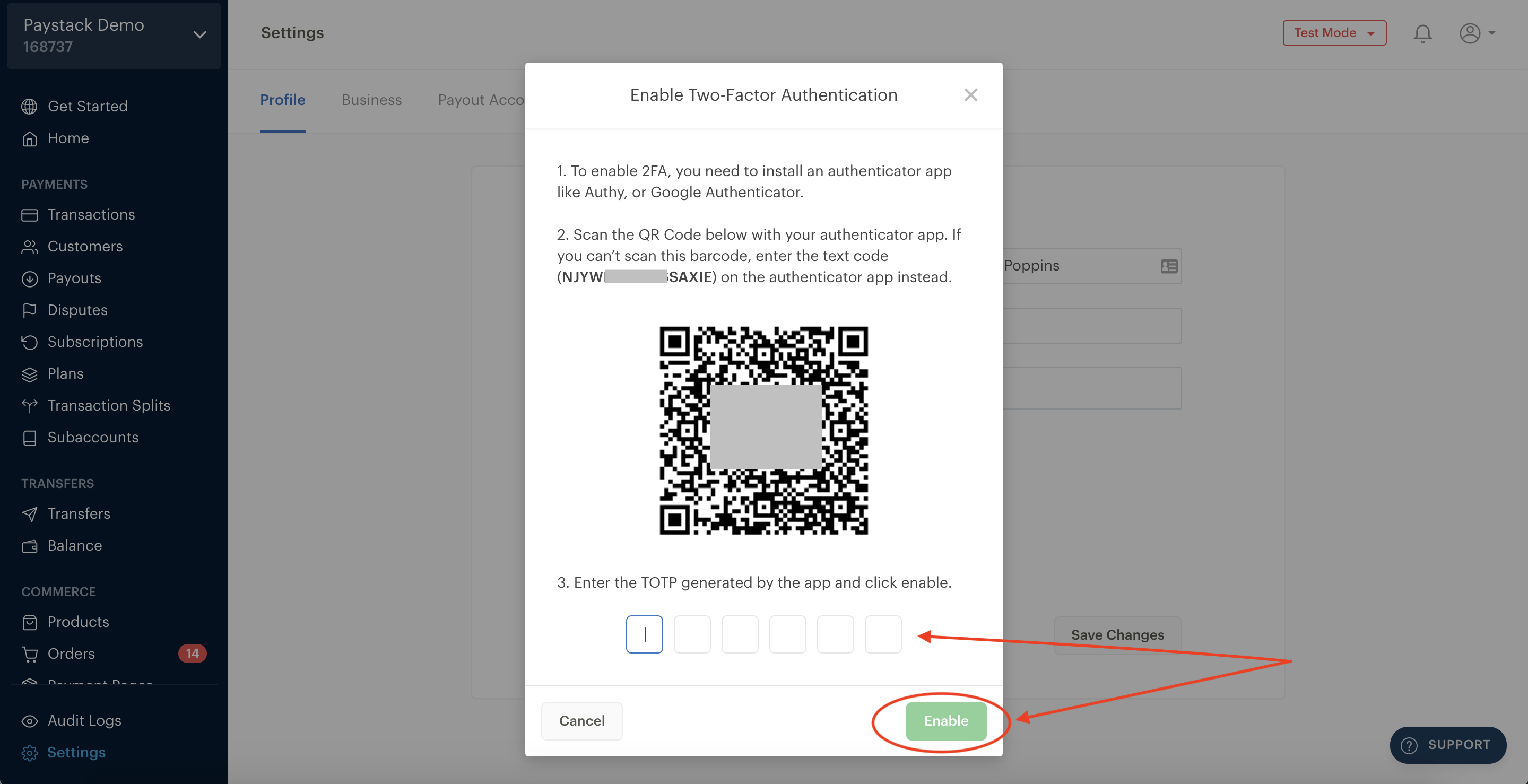Click the Customers sidebar icon
1528x784 pixels.
coord(30,246)
